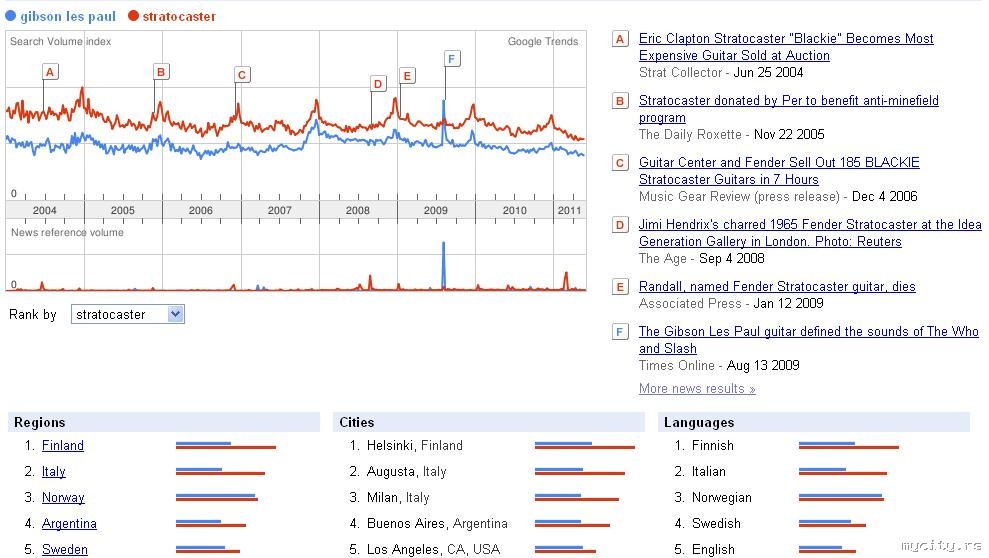This screenshot has height=558, width=989.
Task: Click the blue marker F flag on chart
Action: 452,59
